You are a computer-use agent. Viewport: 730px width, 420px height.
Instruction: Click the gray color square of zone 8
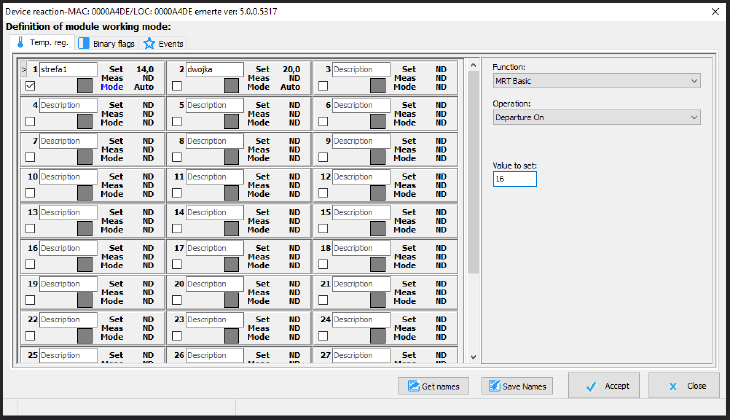click(x=231, y=157)
